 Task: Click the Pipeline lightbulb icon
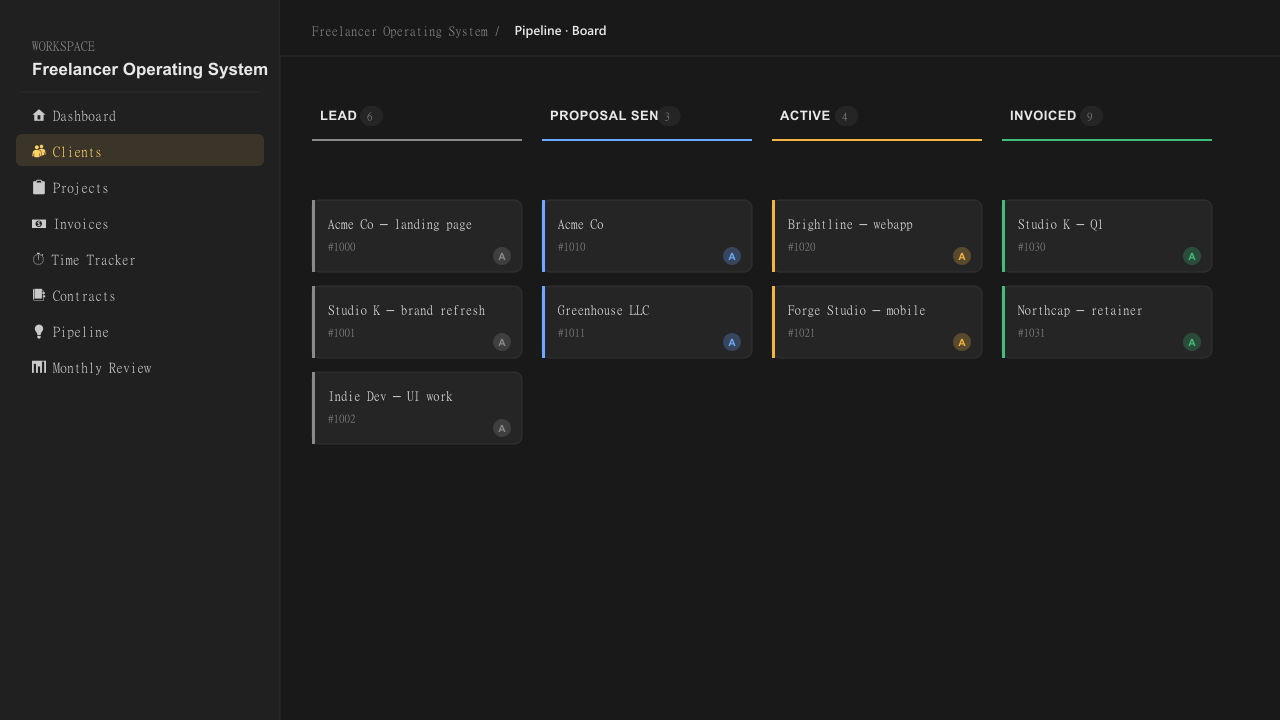pos(39,332)
